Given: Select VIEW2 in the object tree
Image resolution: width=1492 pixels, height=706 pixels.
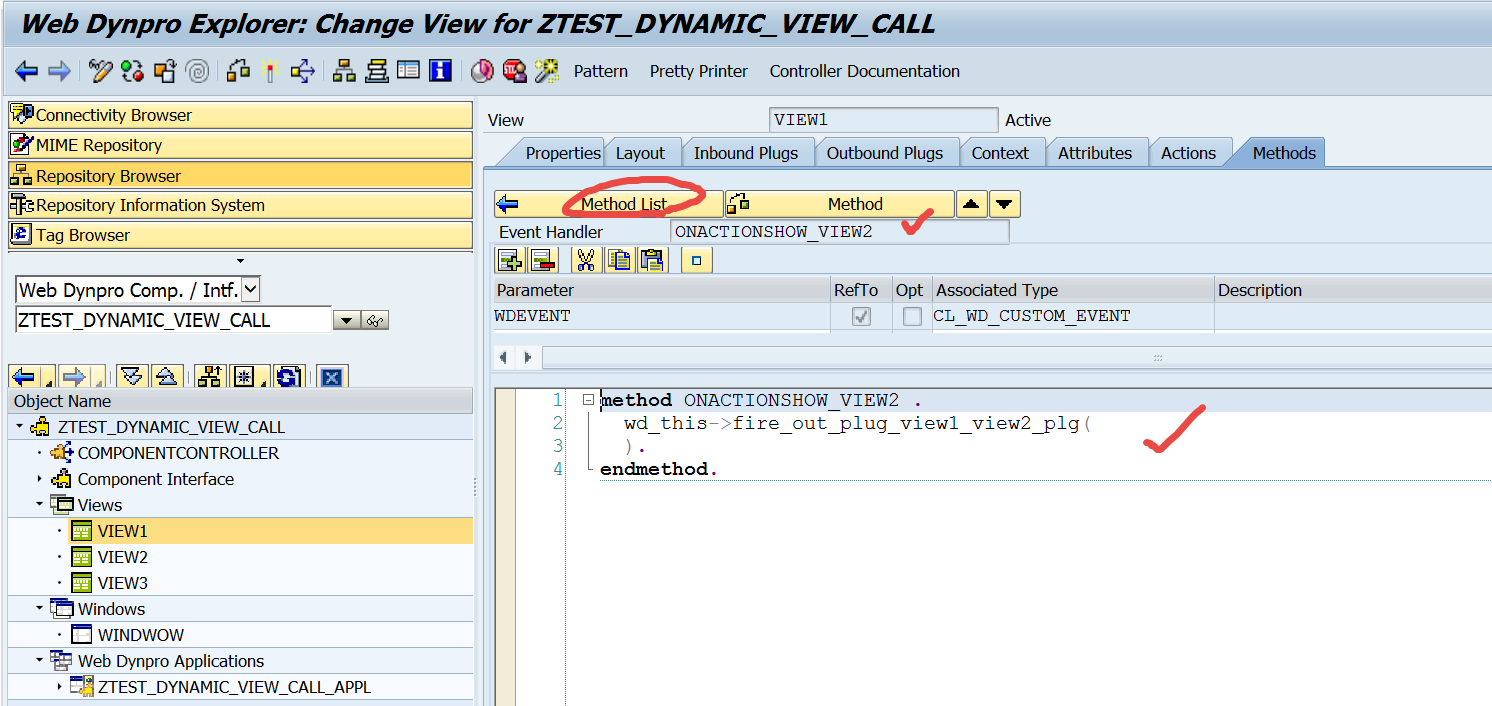Looking at the screenshot, I should 122,557.
